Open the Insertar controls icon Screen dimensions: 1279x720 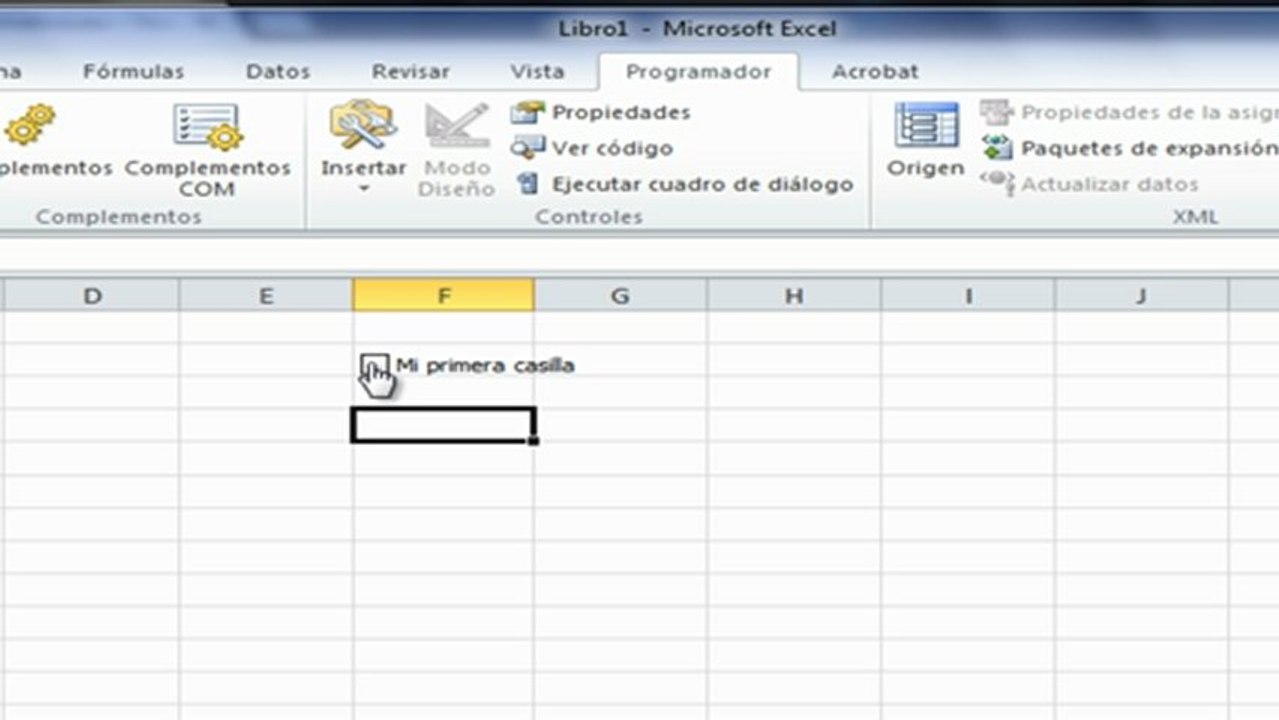(362, 126)
